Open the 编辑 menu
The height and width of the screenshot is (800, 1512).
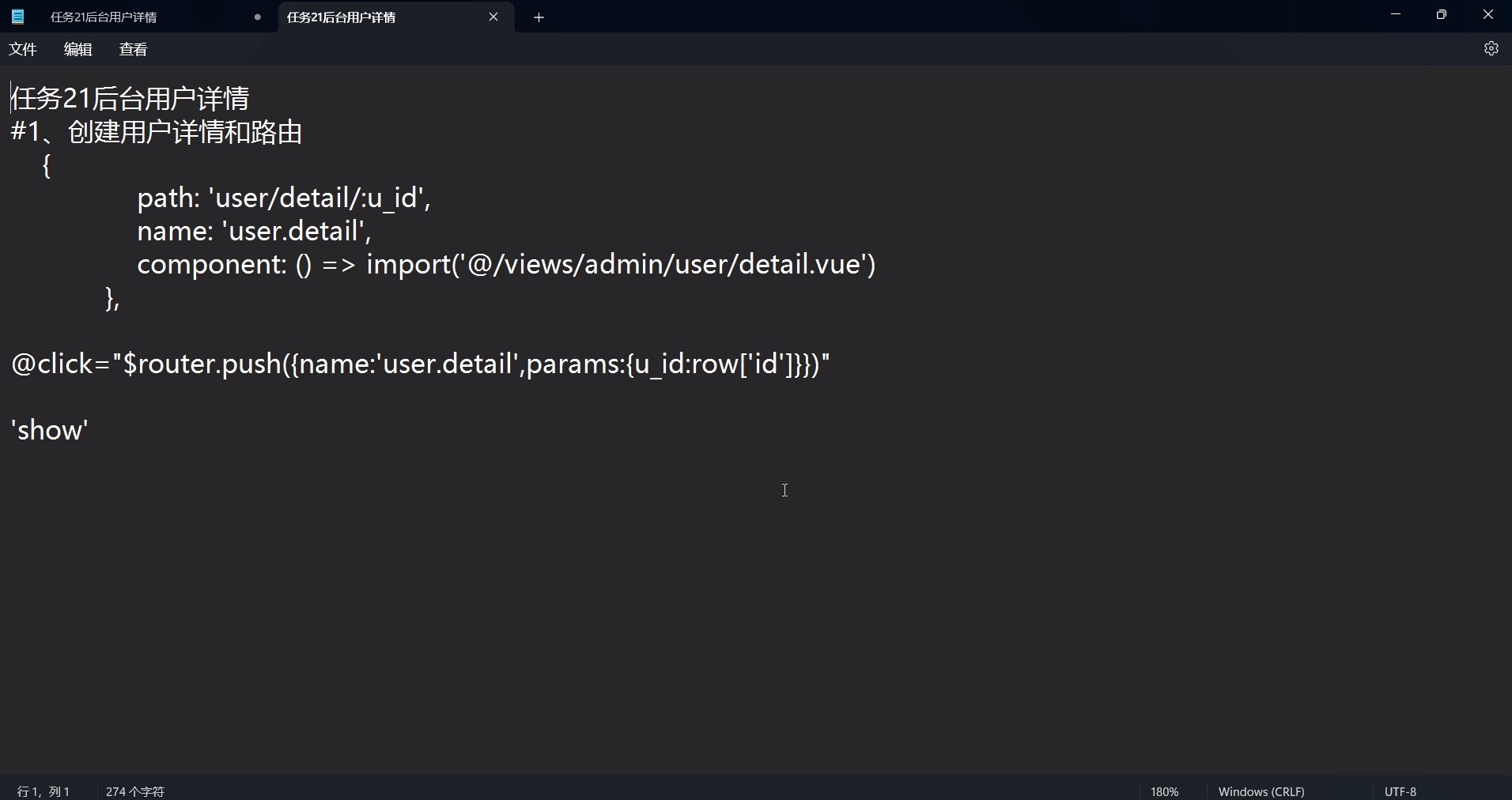77,49
